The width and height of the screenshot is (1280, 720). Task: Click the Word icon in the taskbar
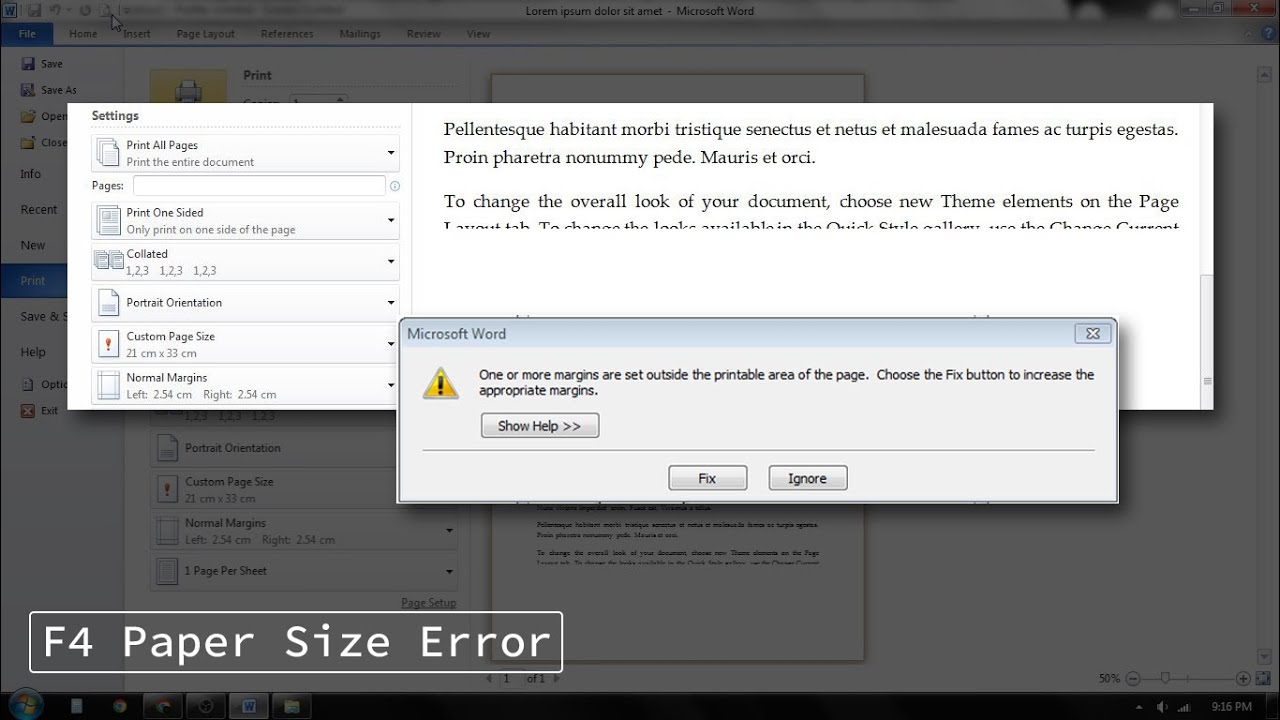click(x=249, y=706)
